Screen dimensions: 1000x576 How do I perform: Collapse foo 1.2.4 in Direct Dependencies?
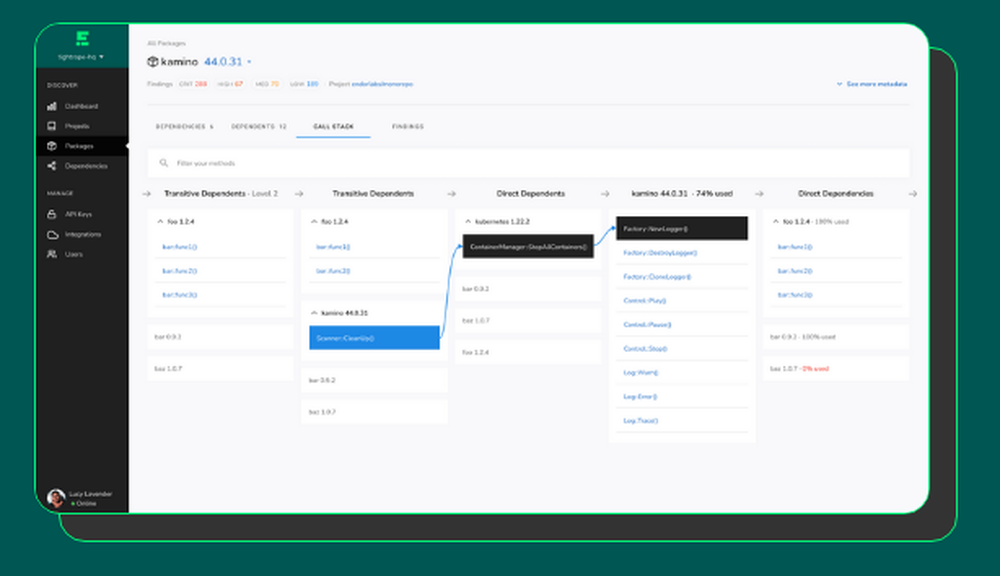pyautogui.click(x=776, y=221)
